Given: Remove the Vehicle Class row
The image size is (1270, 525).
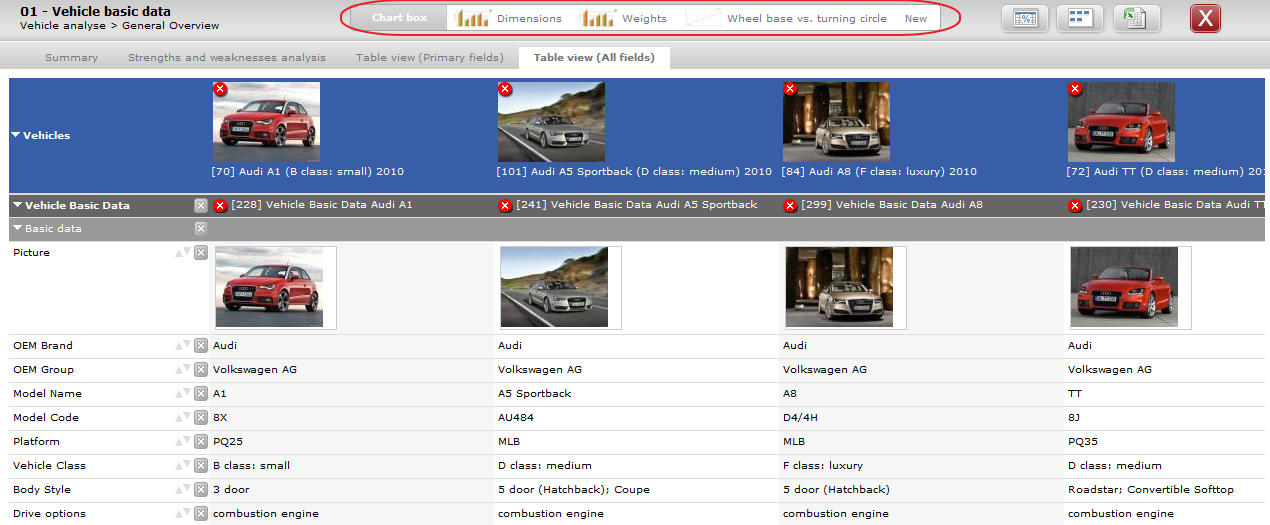Looking at the screenshot, I should (x=201, y=466).
